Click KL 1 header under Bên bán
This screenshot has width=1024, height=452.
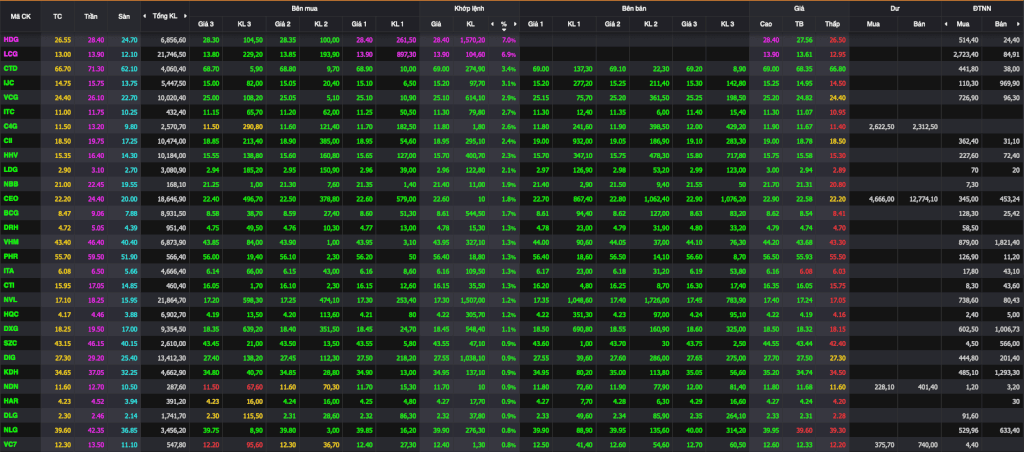click(x=573, y=24)
